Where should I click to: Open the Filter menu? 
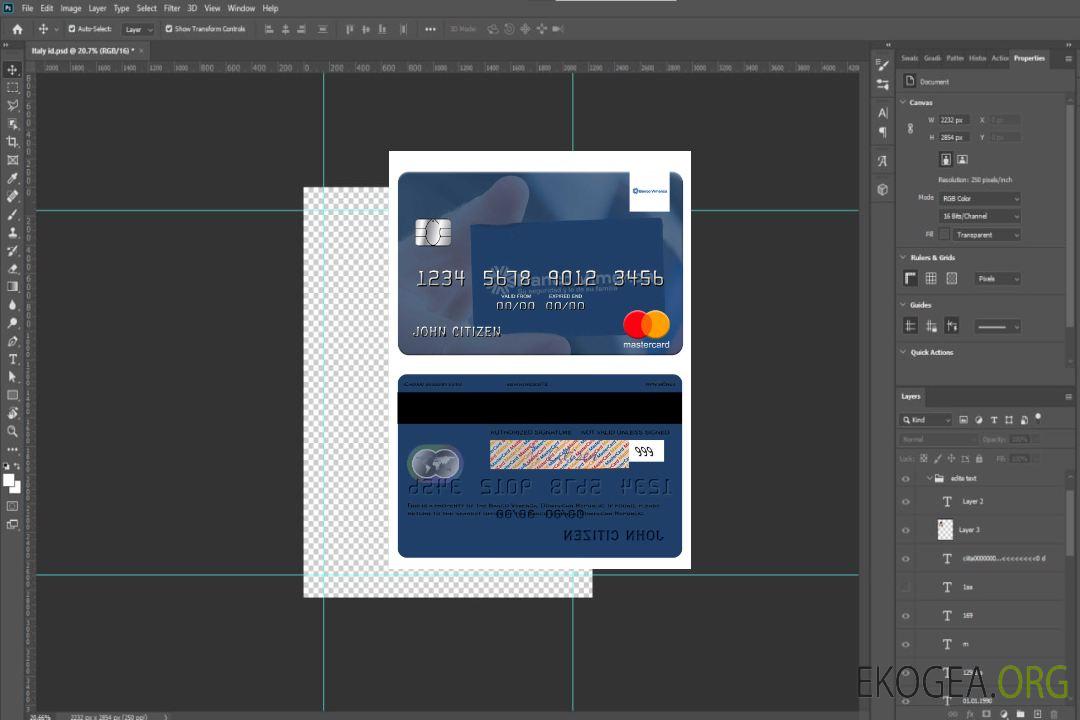pos(172,8)
